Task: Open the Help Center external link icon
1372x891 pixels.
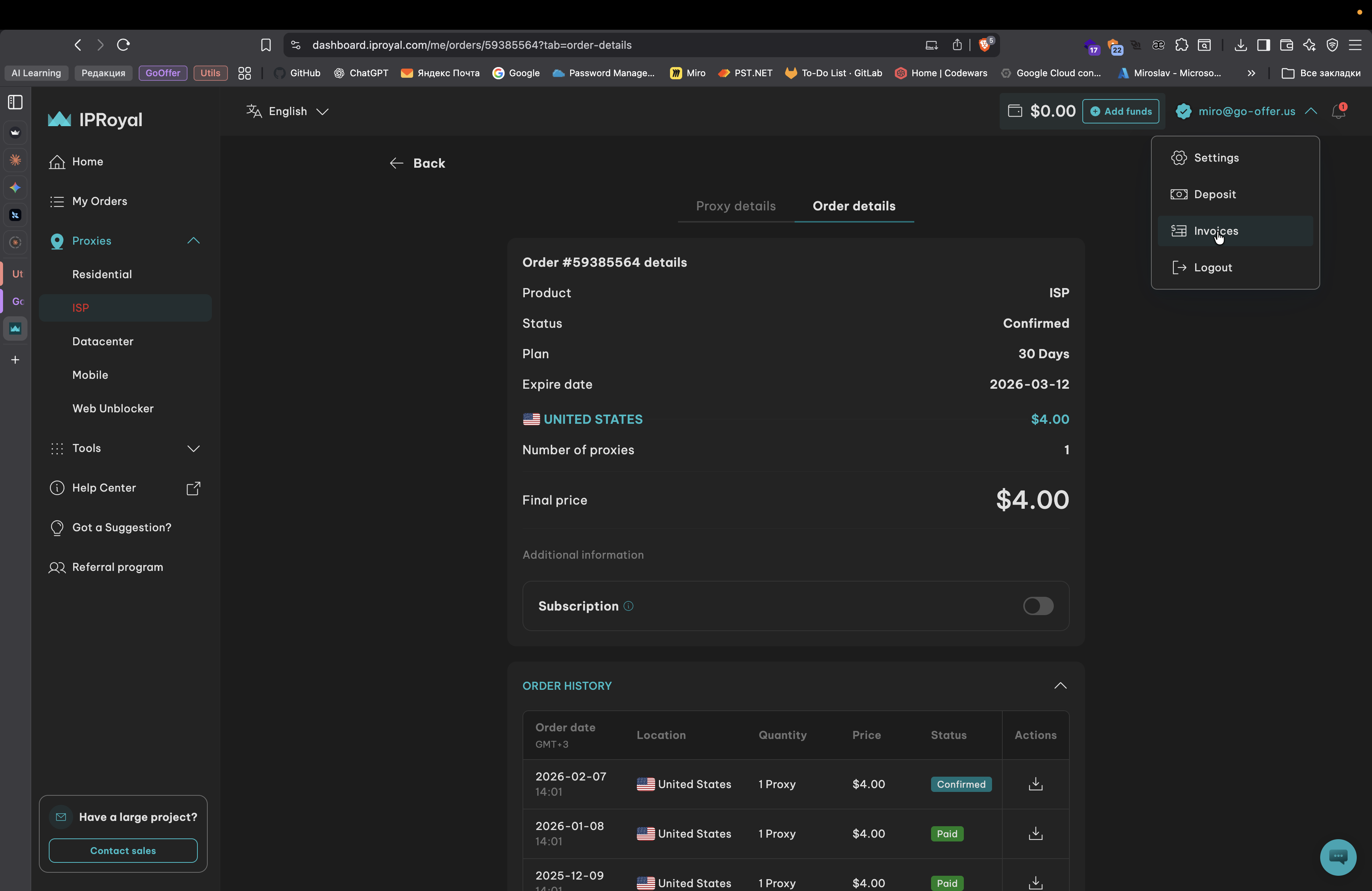Action: pos(193,488)
